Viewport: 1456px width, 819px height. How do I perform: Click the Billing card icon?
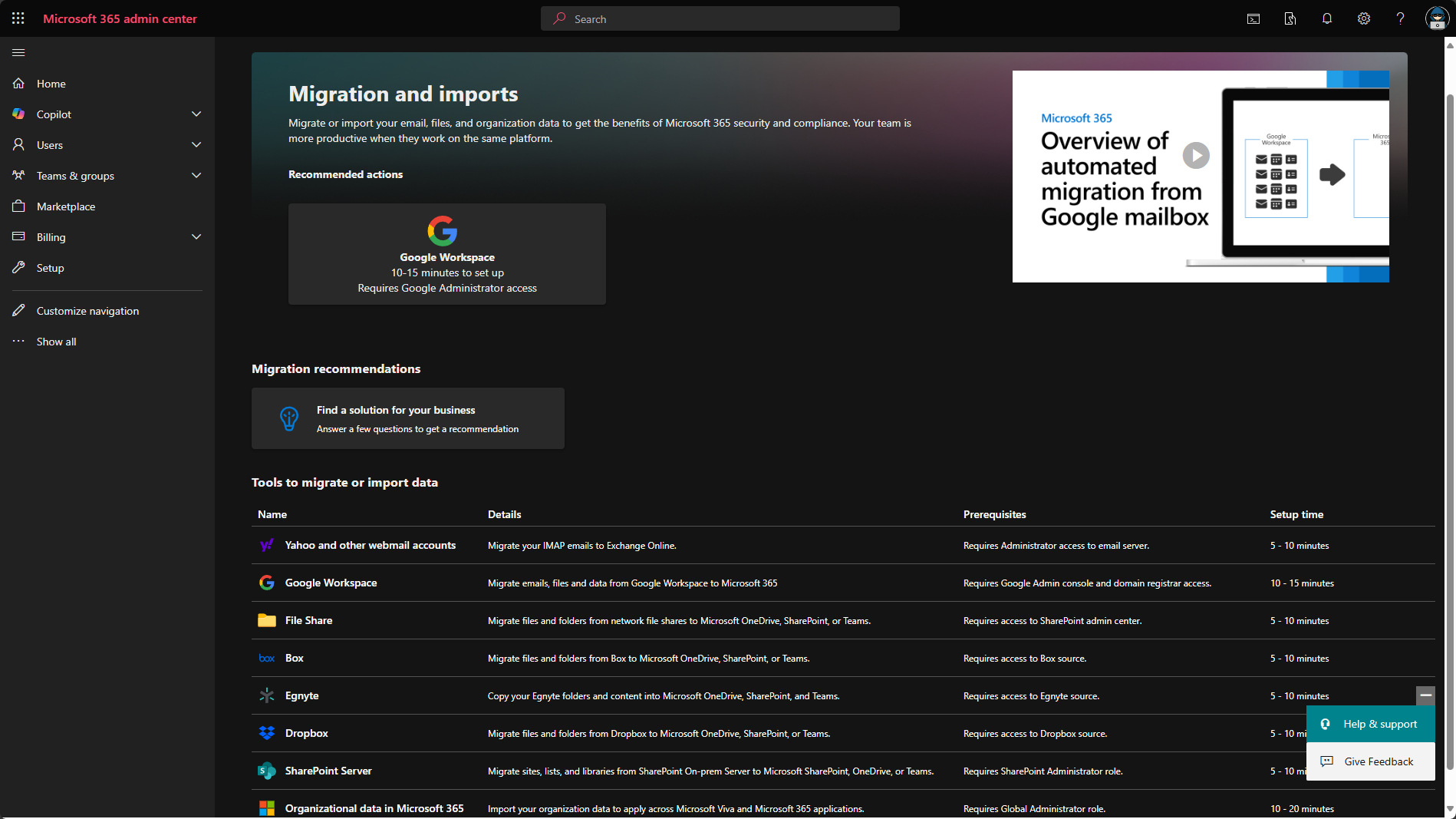click(x=18, y=236)
